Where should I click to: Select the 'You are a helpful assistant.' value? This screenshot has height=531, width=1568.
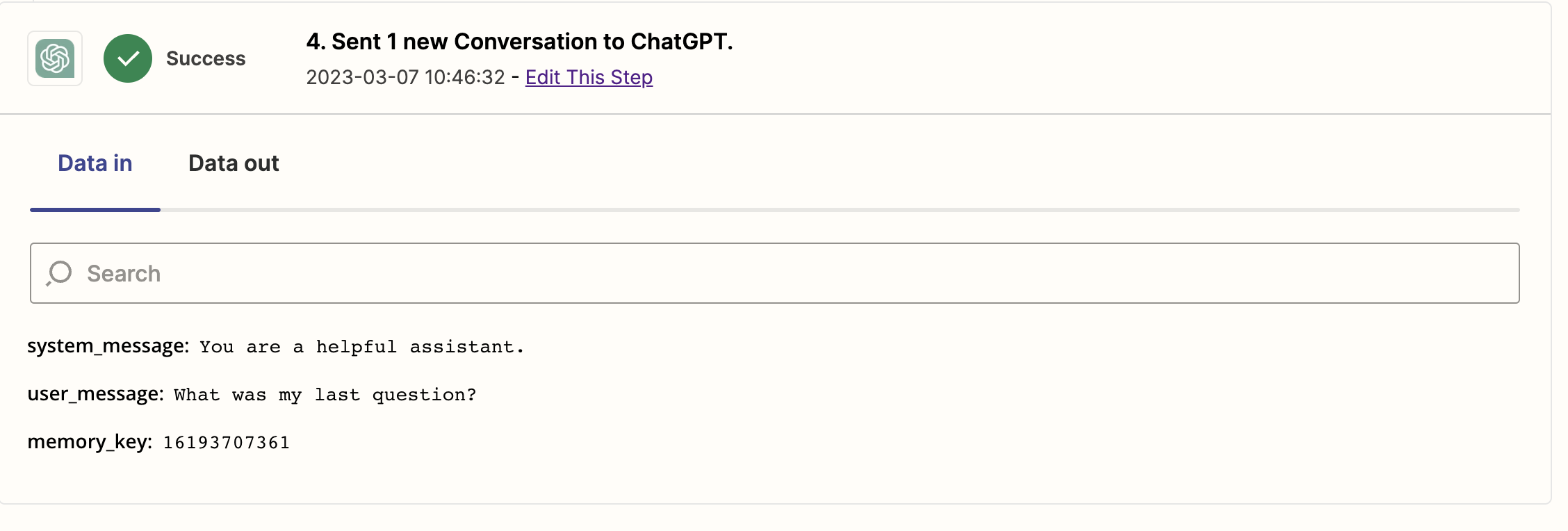tap(362, 347)
